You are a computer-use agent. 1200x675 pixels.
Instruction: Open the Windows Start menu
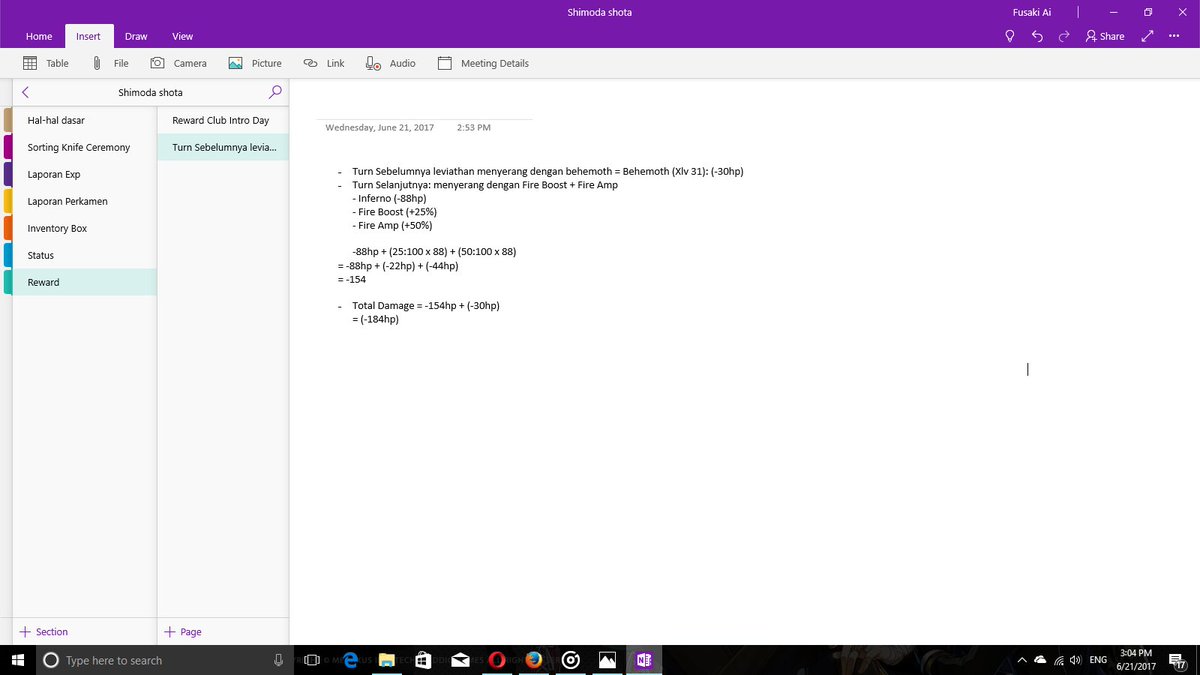[x=17, y=660]
